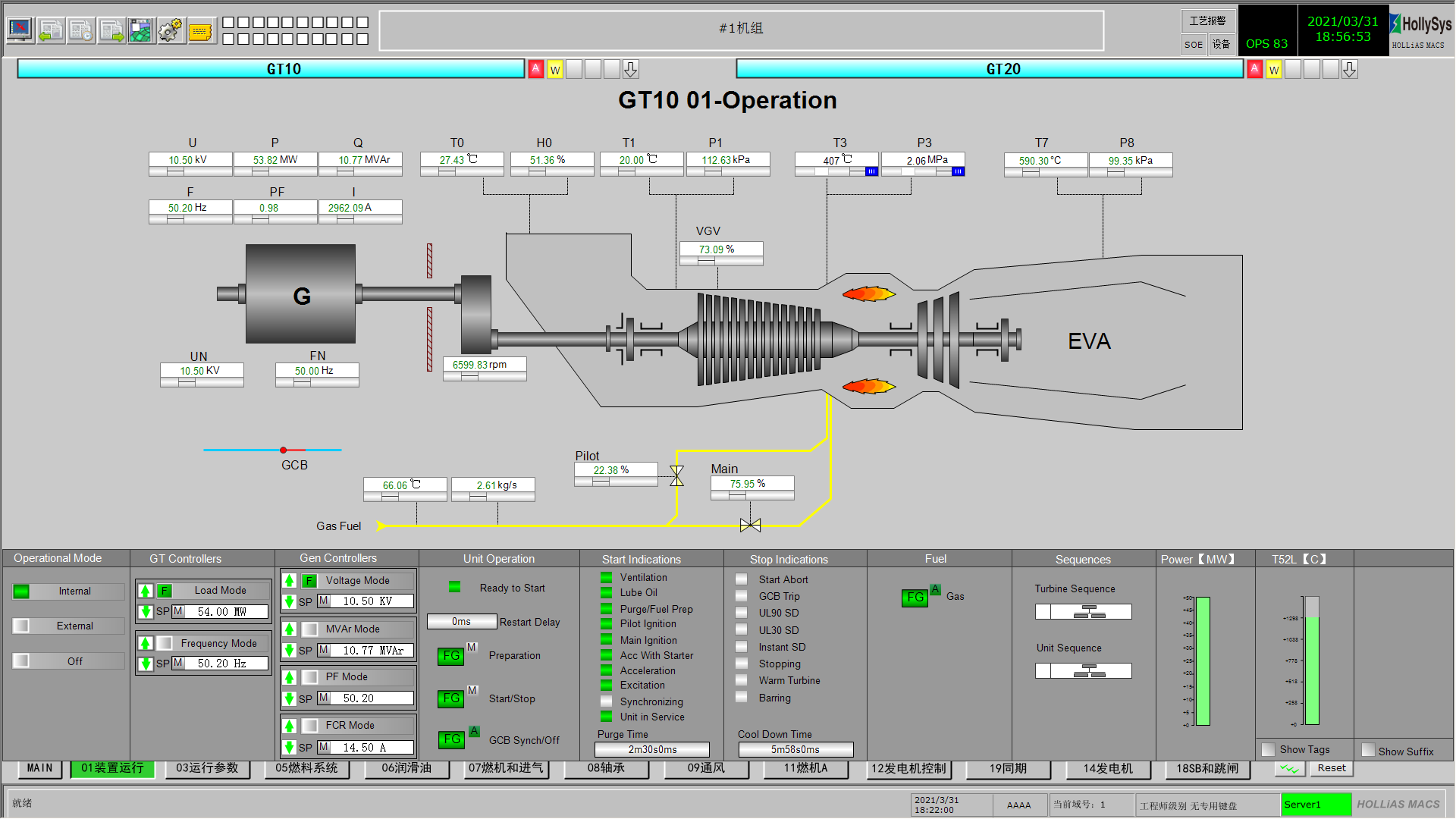The width and height of the screenshot is (1456, 819).
Task: Open the map overview window icon
Action: pos(141,30)
